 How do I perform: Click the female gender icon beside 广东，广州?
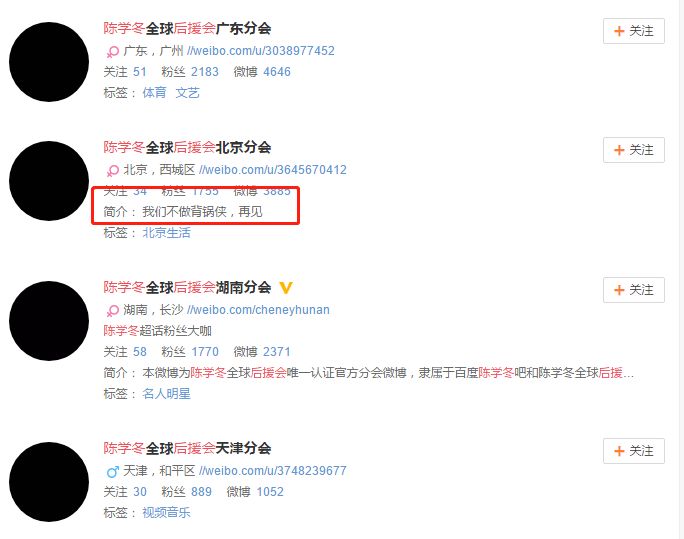point(113,52)
